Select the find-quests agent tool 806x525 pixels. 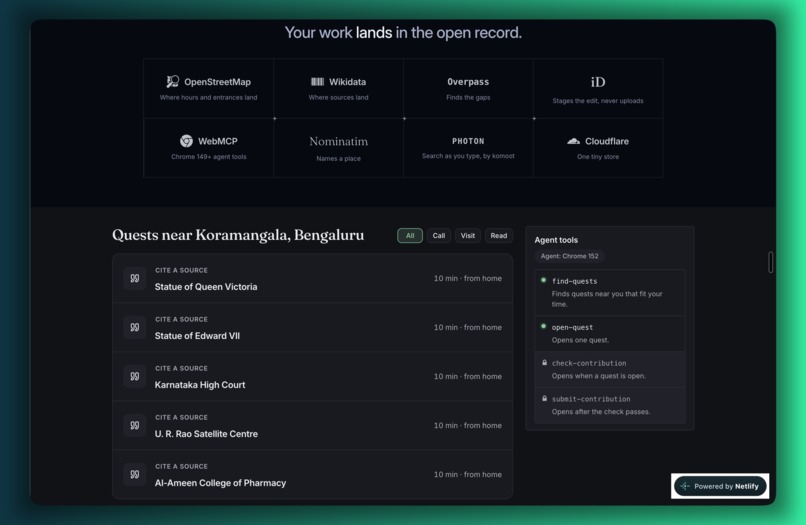(610, 293)
